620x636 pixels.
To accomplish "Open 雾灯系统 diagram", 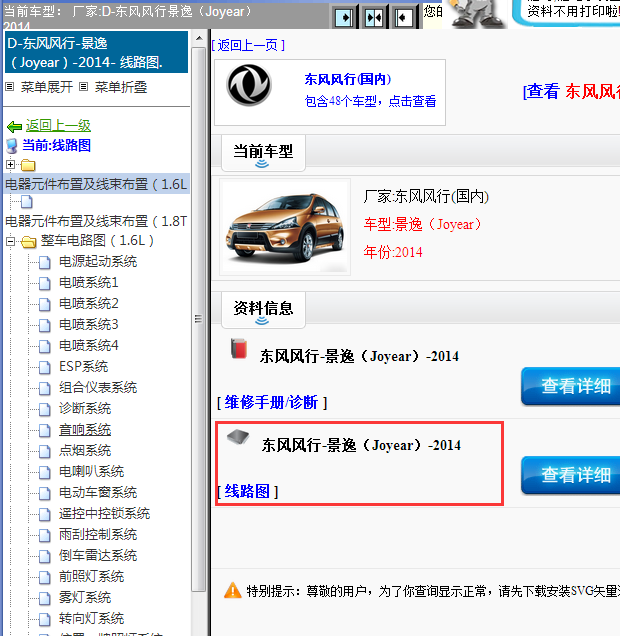I will 85,597.
